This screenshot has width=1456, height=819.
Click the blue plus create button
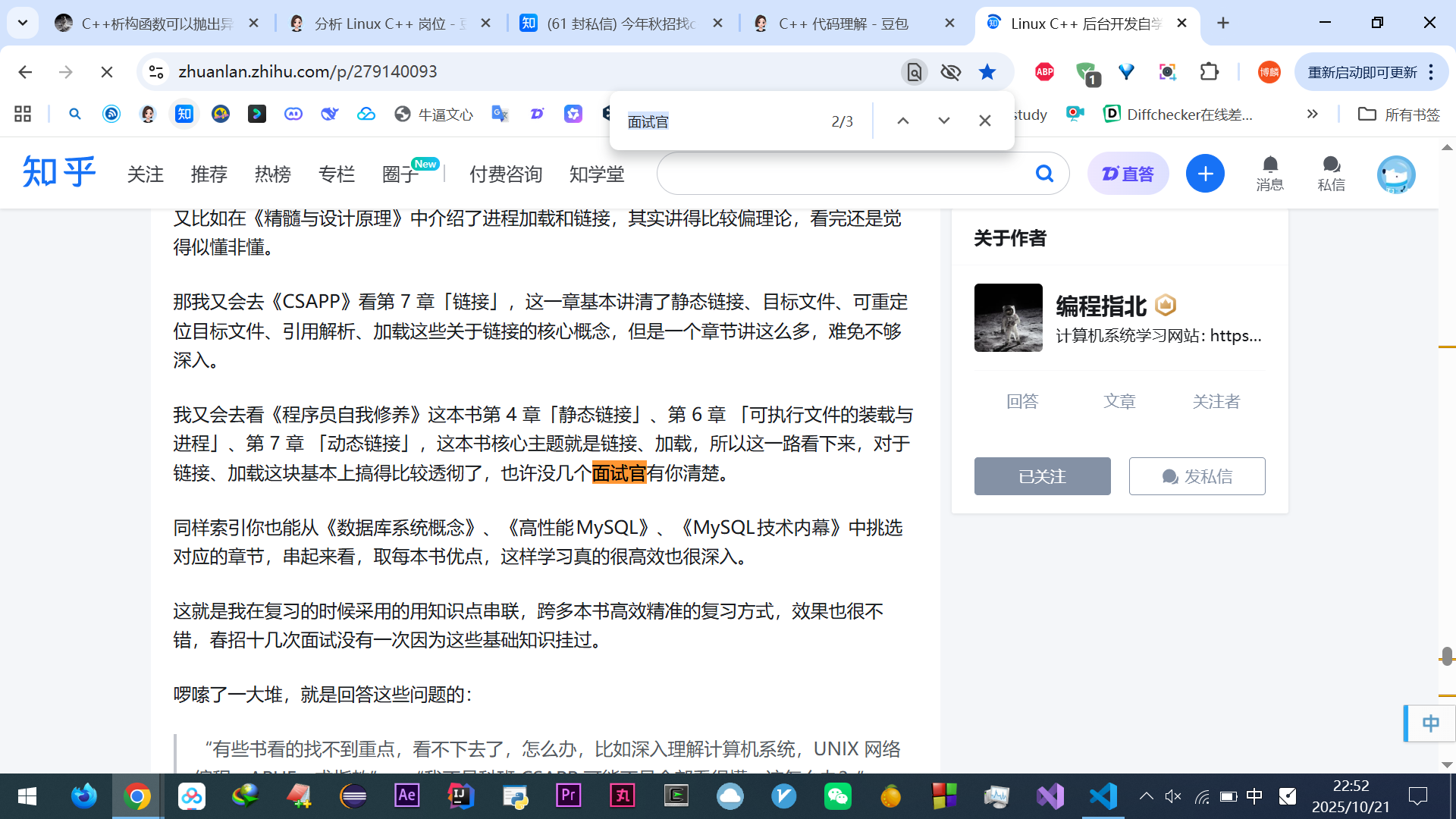pyautogui.click(x=1205, y=174)
